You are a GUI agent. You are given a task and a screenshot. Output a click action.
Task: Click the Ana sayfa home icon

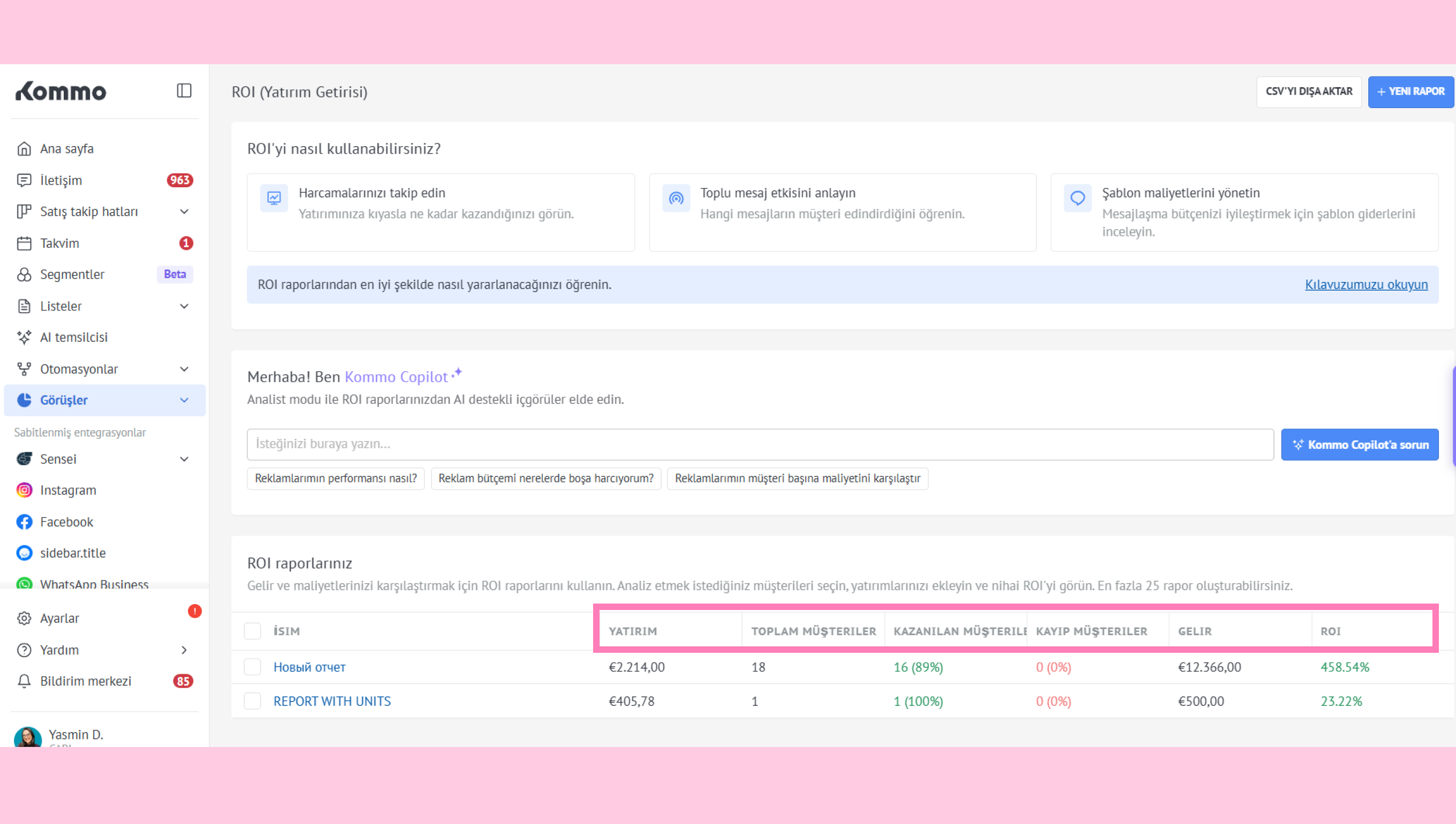pos(24,148)
